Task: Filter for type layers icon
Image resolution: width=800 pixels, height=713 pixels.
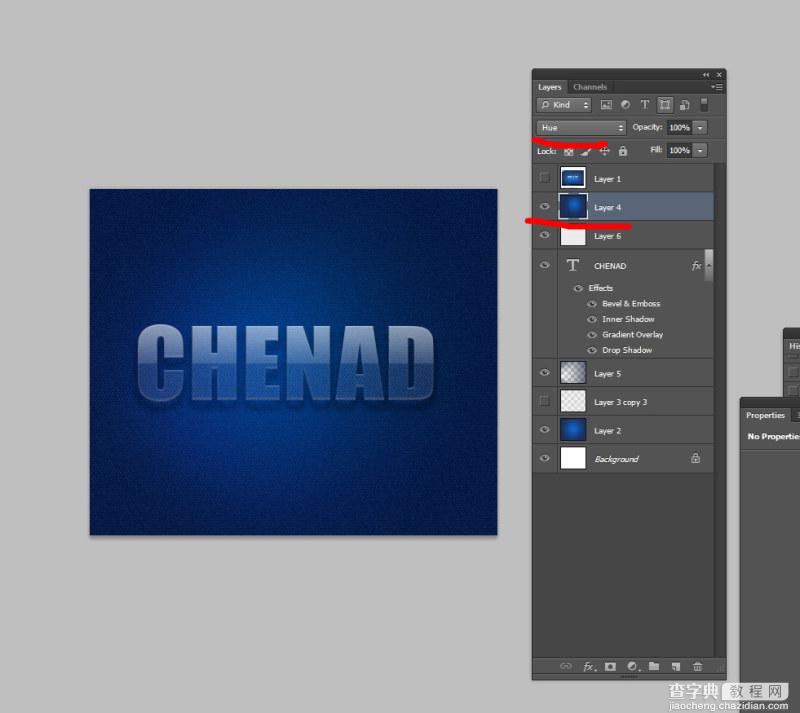Action: 644,105
